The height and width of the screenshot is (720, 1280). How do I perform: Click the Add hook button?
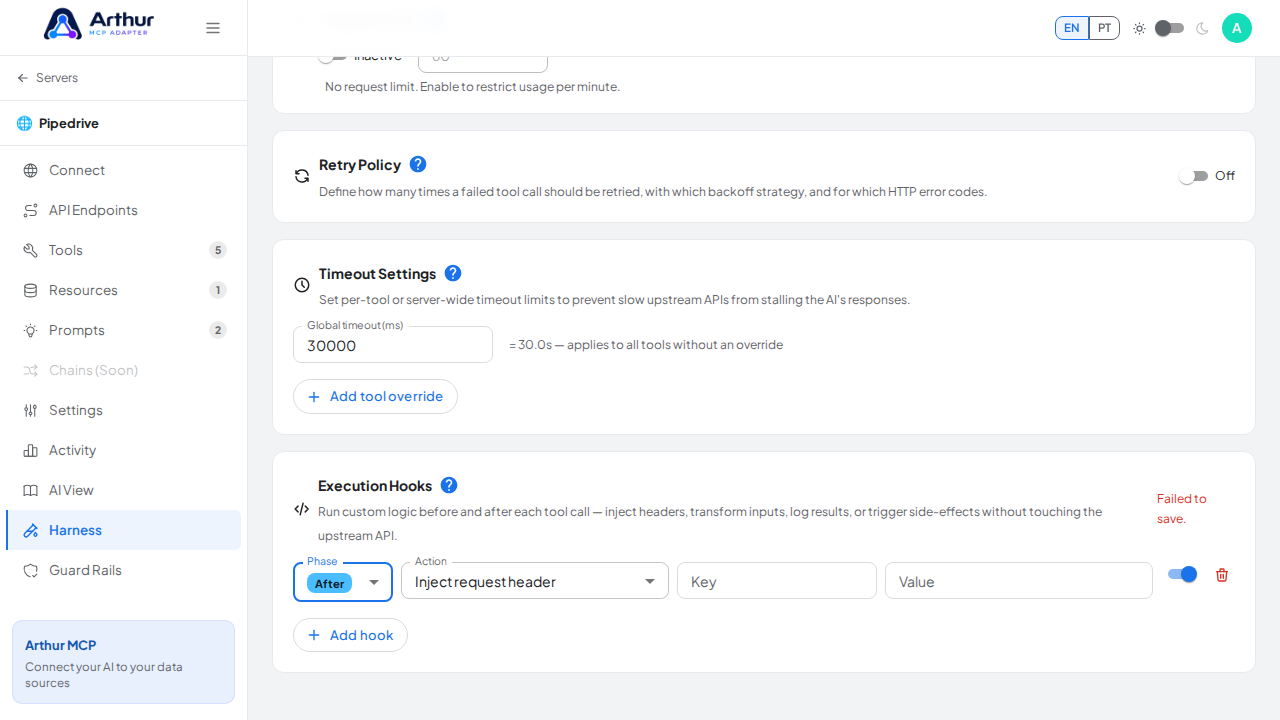point(350,635)
